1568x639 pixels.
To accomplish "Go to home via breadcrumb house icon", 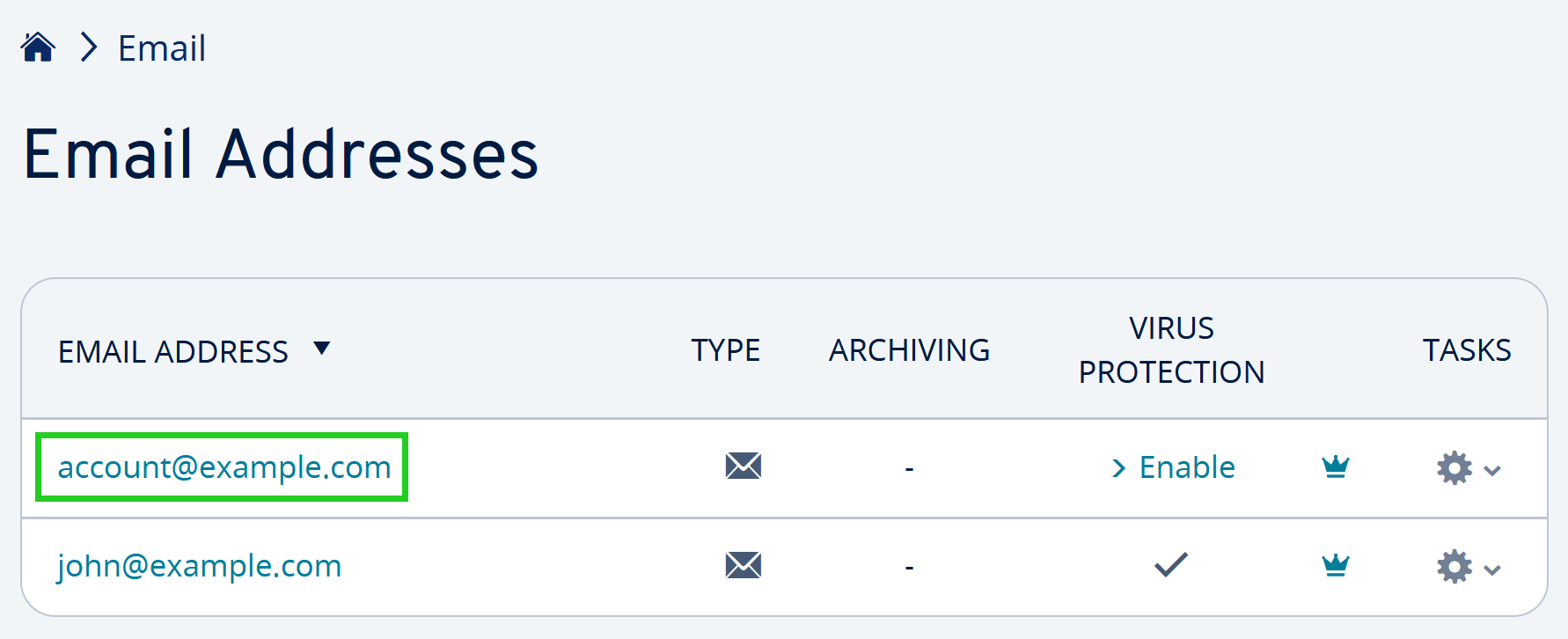I will point(38,48).
